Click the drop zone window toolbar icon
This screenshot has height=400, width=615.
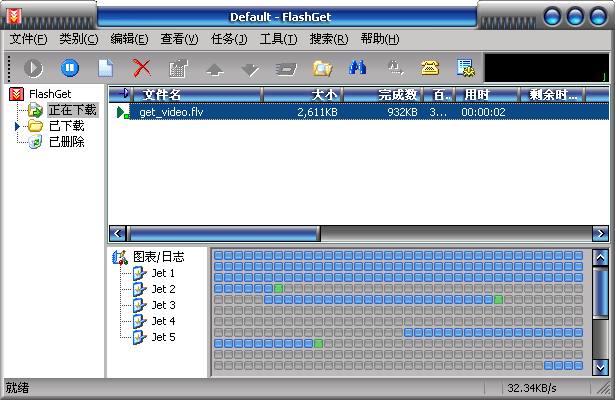[x=286, y=69]
